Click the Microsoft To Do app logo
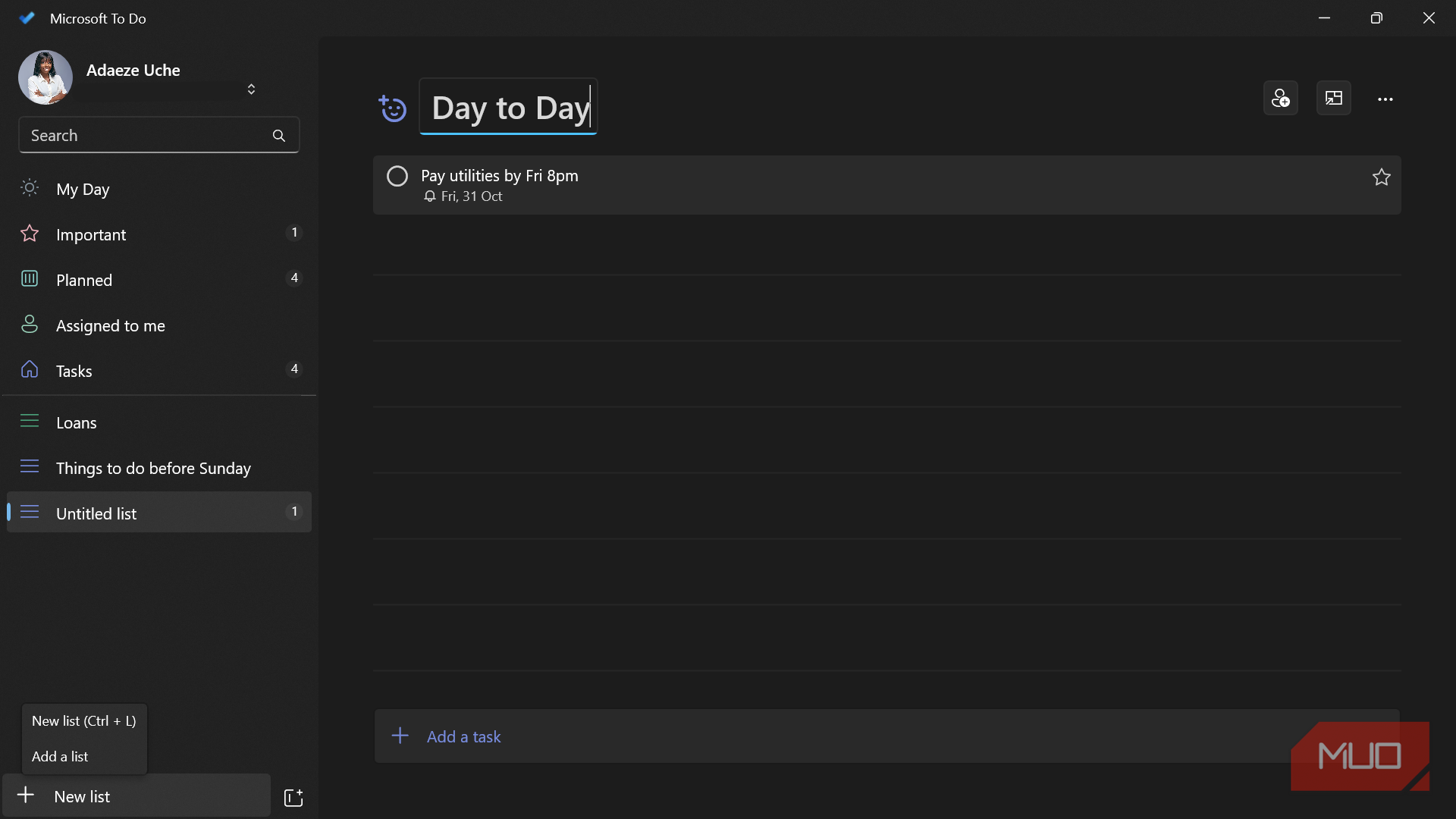Screen dimensions: 1456x819 click(27, 18)
